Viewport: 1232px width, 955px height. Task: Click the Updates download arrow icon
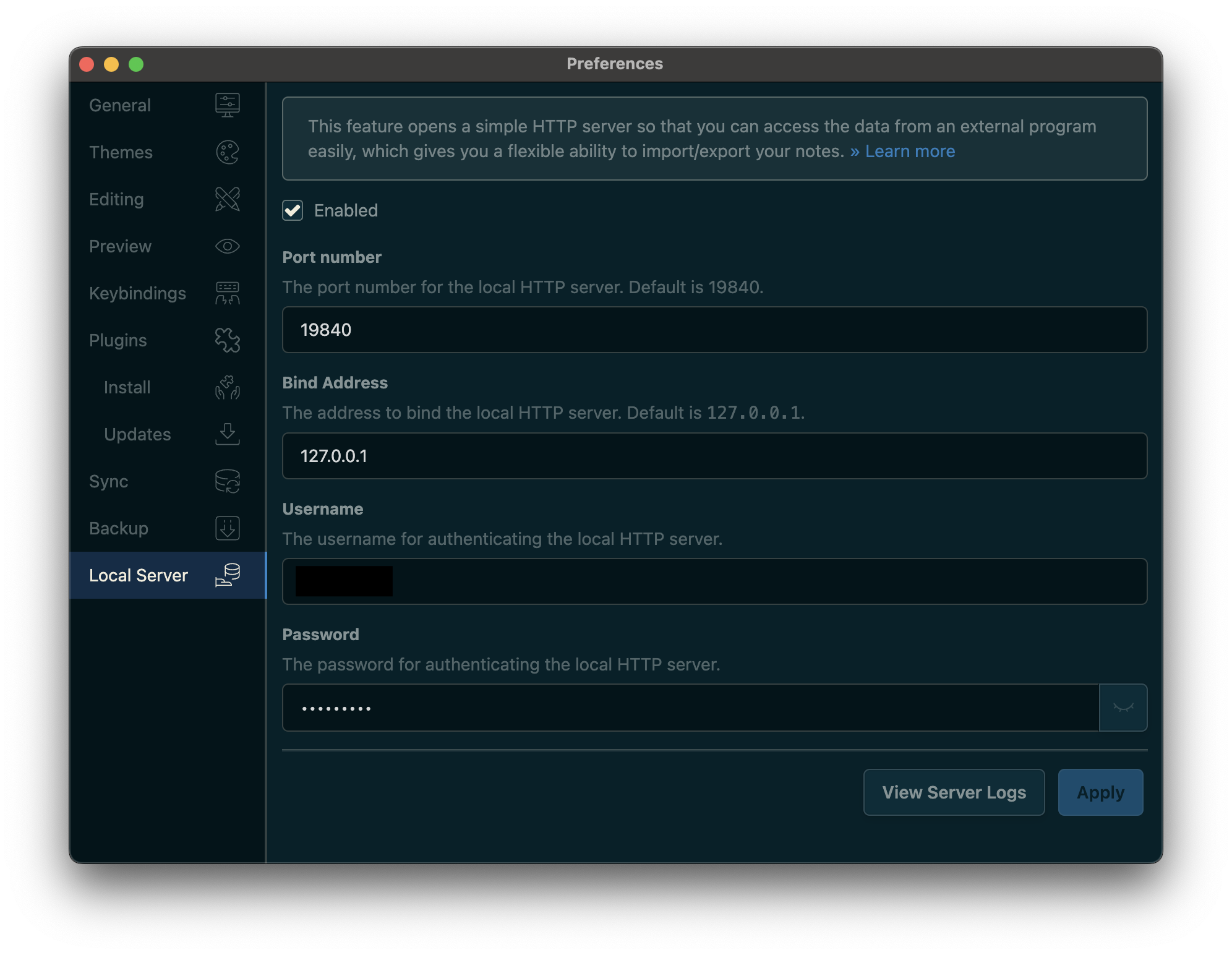point(227,434)
